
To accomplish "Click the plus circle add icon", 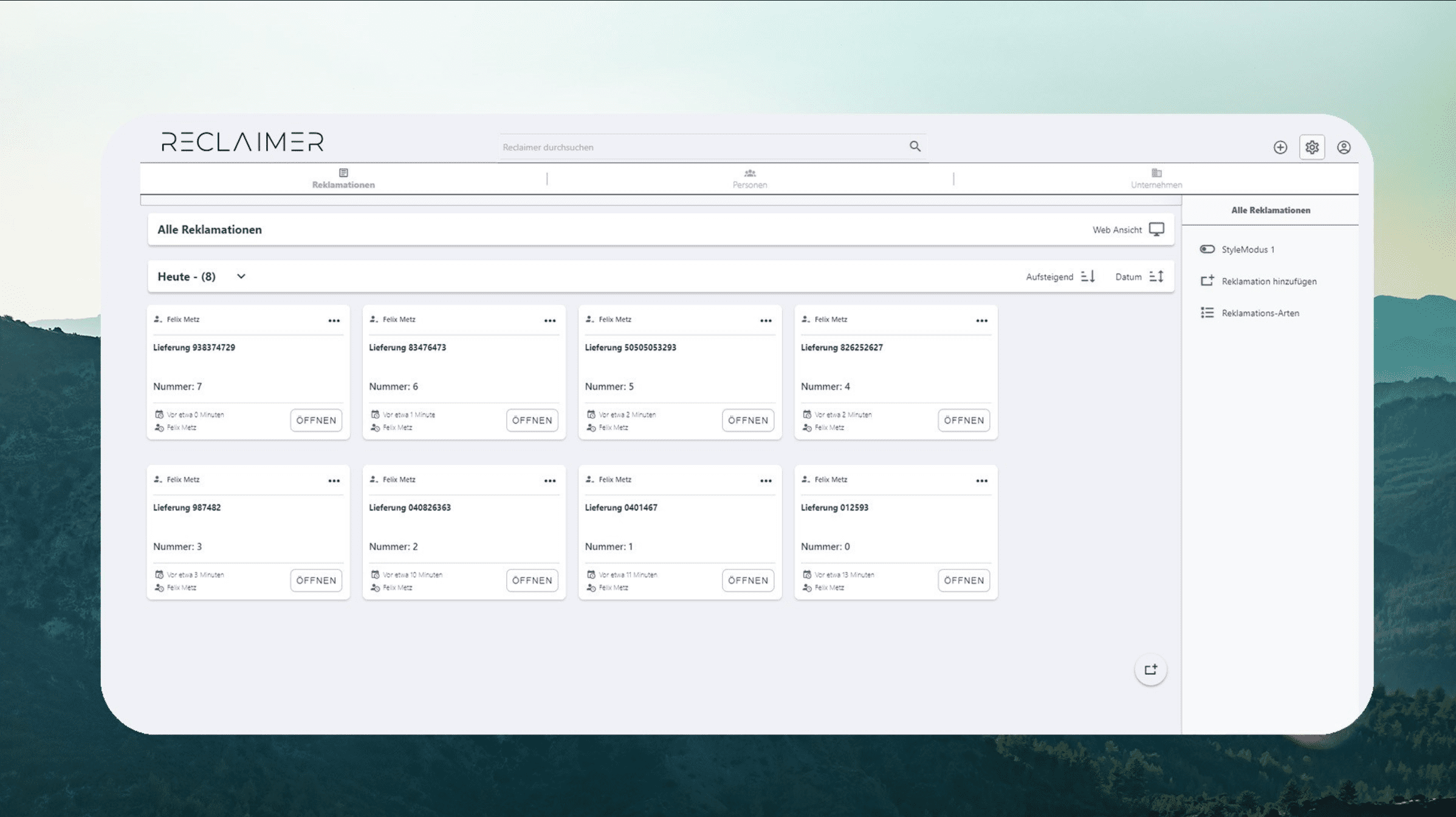I will [1280, 147].
